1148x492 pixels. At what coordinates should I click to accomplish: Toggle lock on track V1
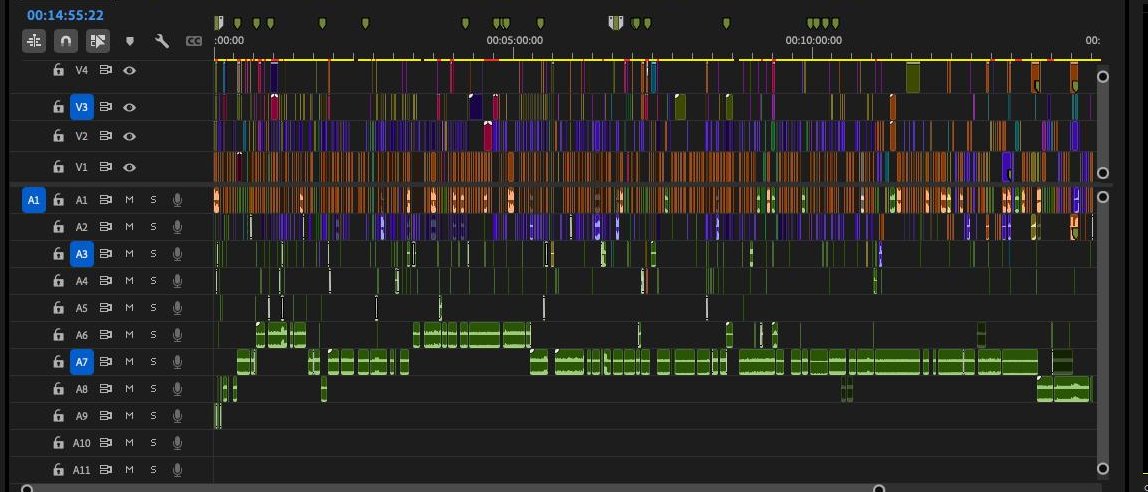pyautogui.click(x=59, y=167)
